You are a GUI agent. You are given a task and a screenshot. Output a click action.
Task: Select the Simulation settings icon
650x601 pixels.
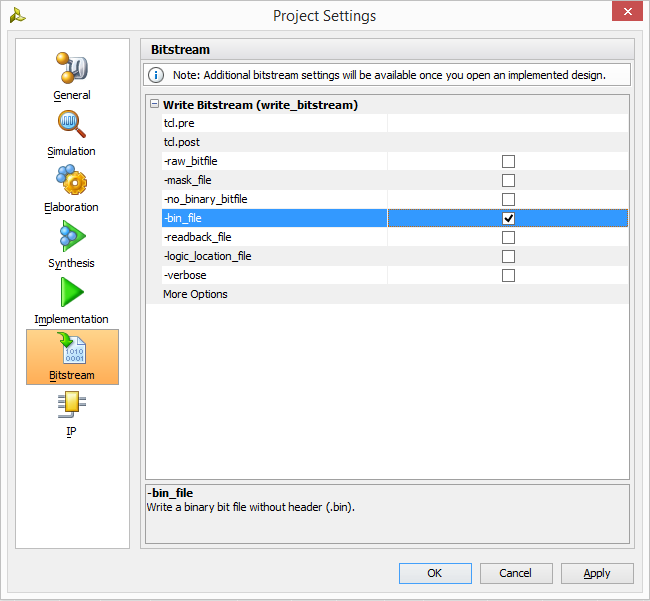coord(72,124)
